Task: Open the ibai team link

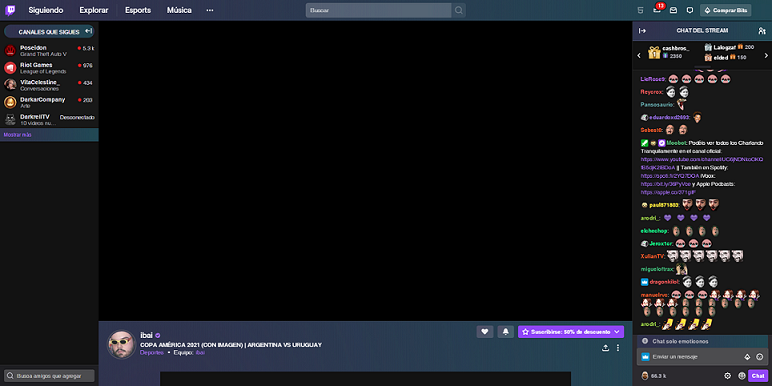Action: click(200, 353)
